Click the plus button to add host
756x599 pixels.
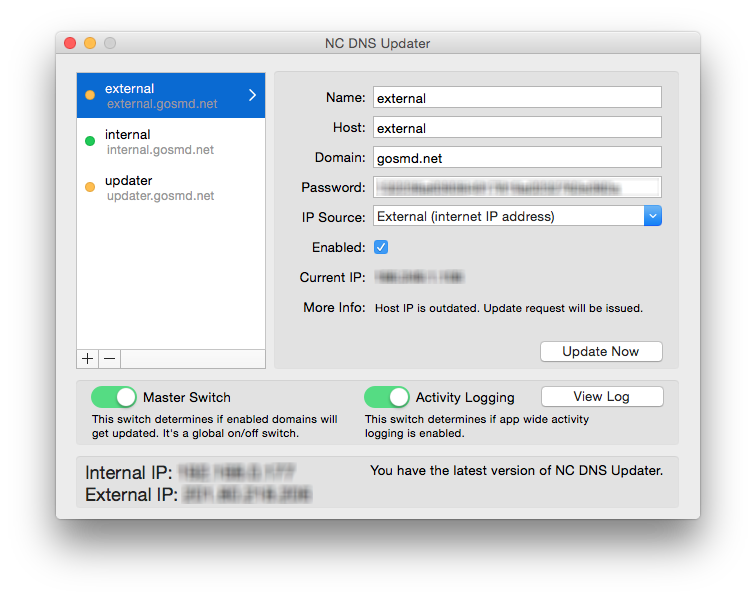[x=87, y=359]
